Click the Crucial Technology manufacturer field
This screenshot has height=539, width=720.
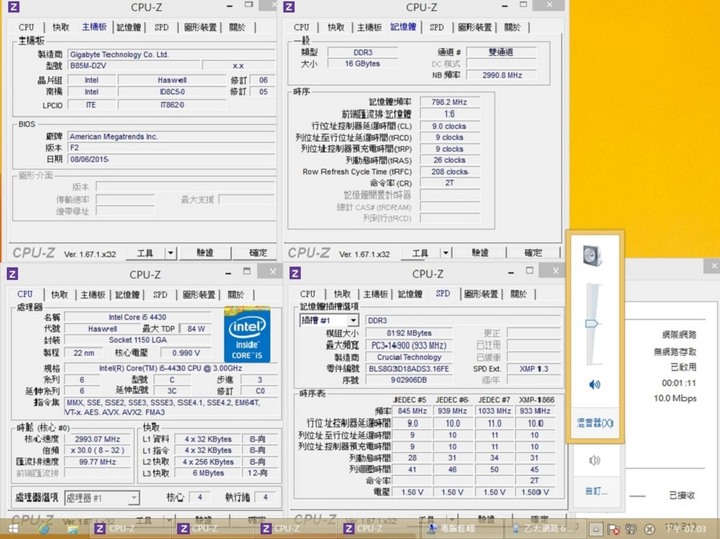[409, 357]
